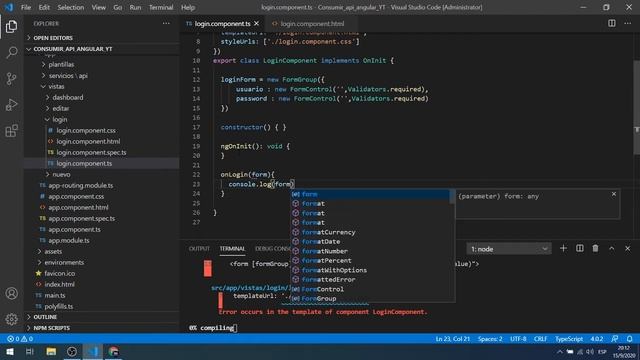
Task: Open the Manage gear icon
Action: point(11,319)
